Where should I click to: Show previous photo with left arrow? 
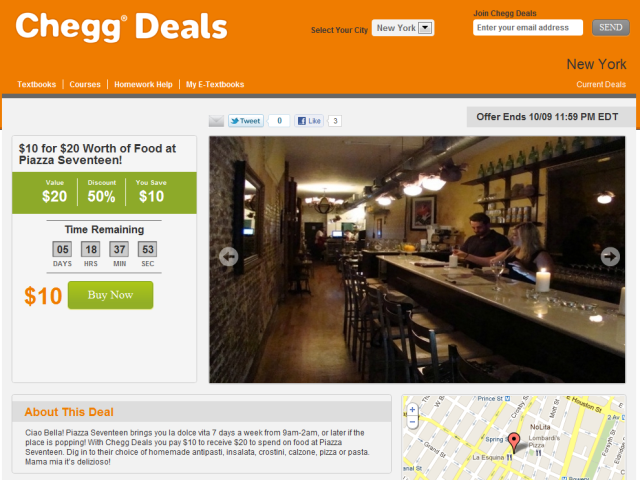(229, 257)
